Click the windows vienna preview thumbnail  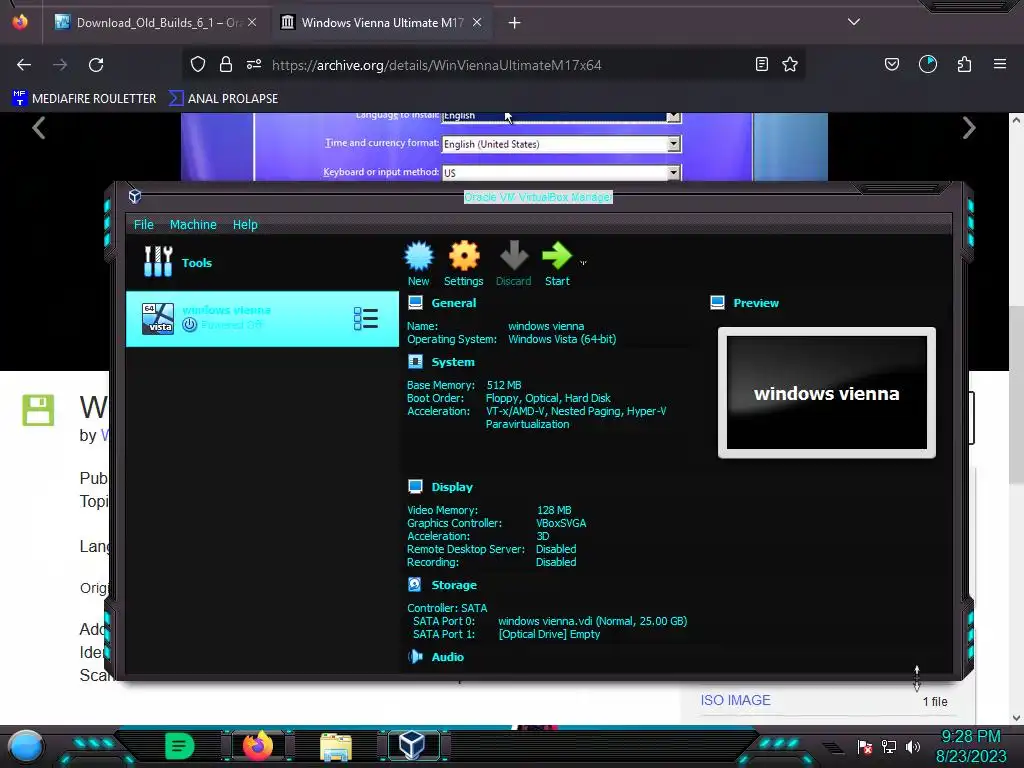click(827, 392)
